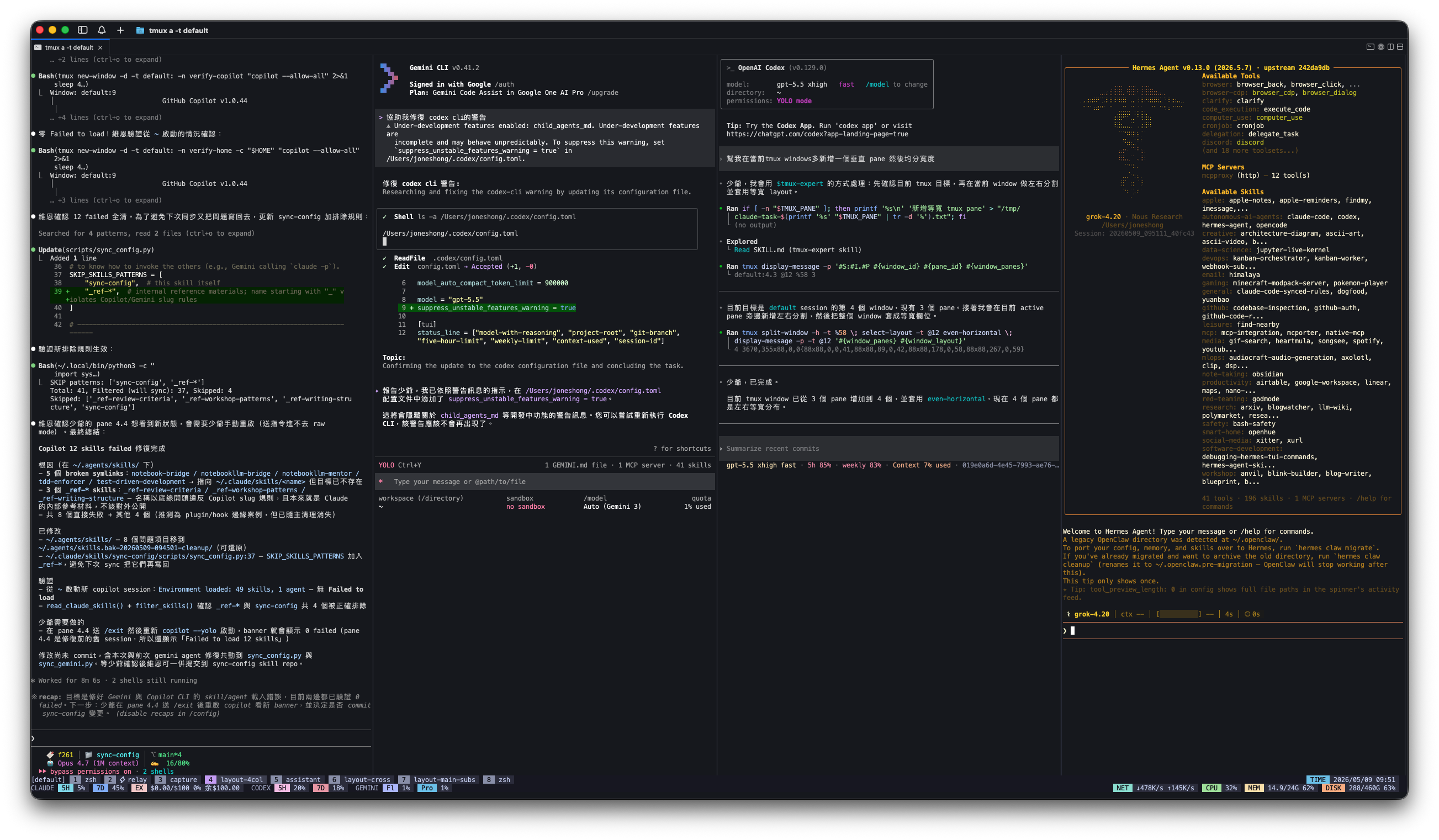Focus the Hermes Agent prompt input line
1439x840 pixels.
[1232, 631]
